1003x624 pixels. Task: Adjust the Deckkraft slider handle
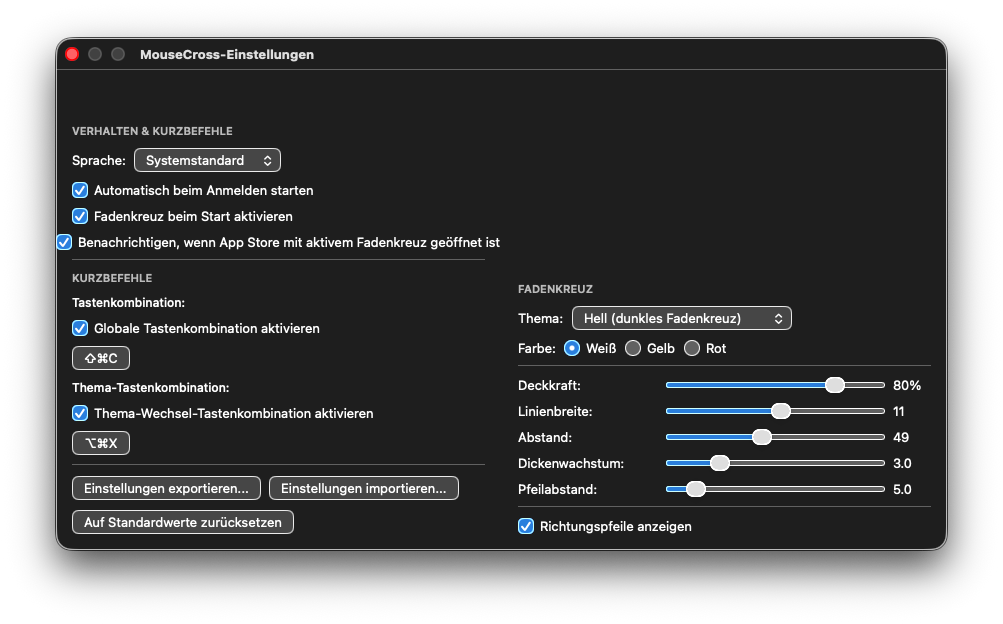point(835,384)
